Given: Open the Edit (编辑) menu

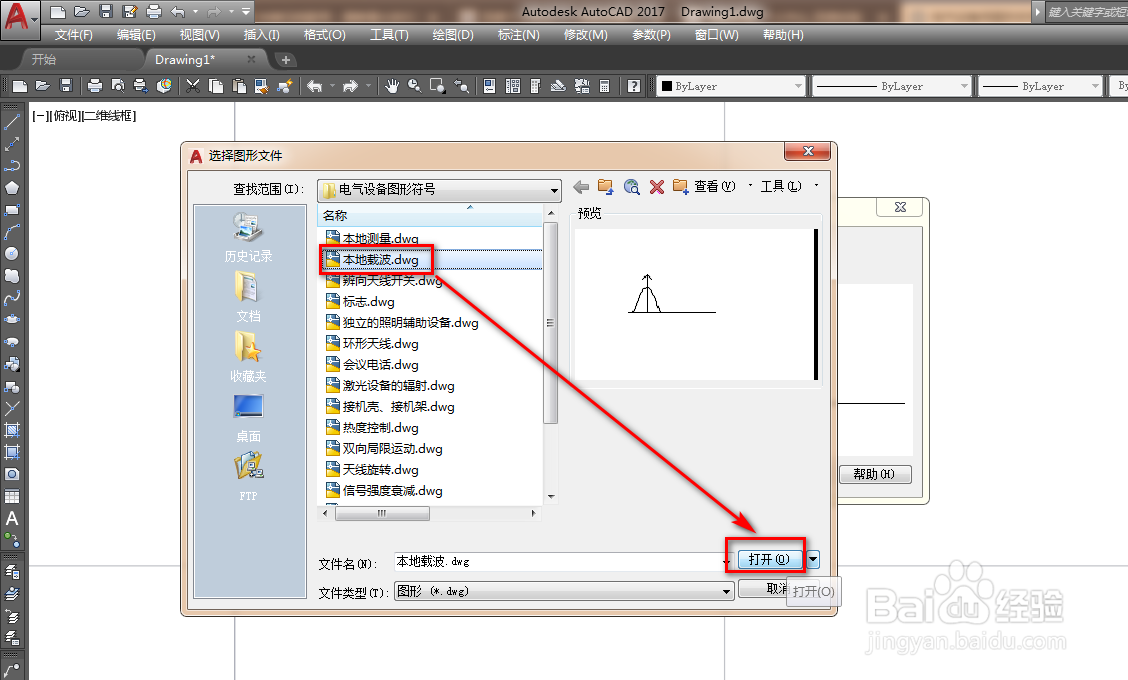Looking at the screenshot, I should click(x=136, y=35).
